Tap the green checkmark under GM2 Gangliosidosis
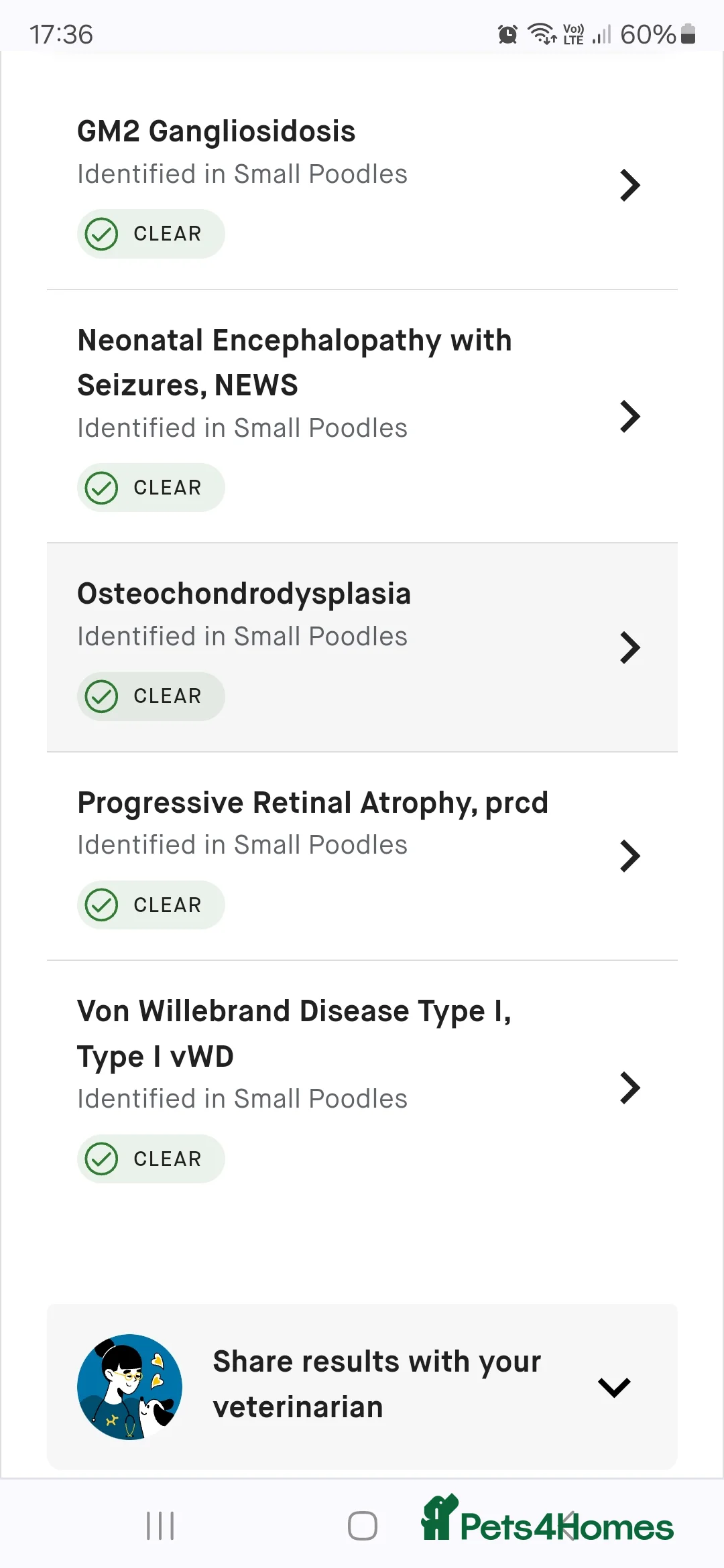The image size is (724, 1568). [x=102, y=234]
